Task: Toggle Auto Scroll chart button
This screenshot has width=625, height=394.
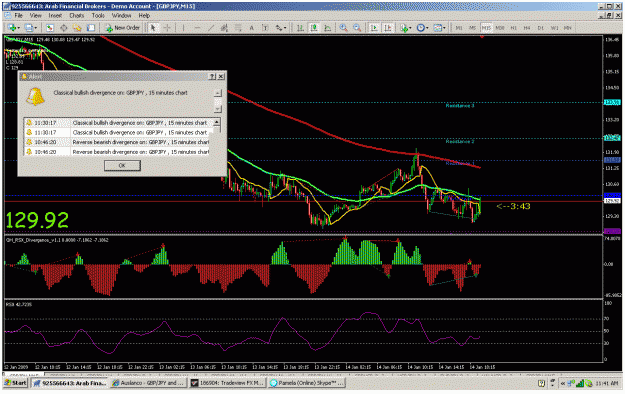Action: tap(374, 28)
